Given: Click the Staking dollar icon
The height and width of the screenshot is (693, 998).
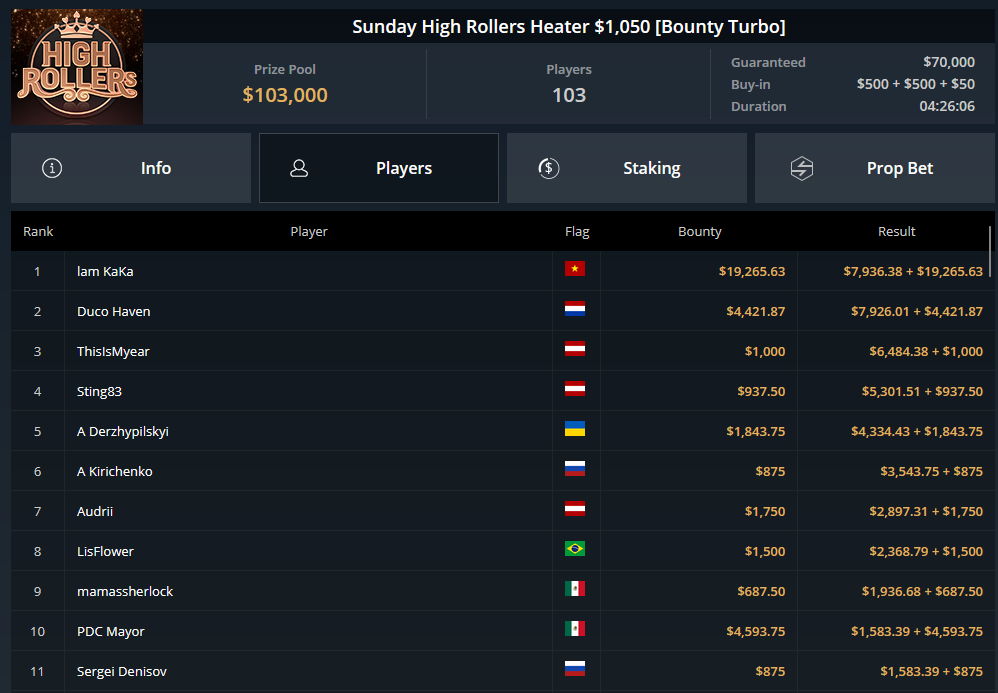Looking at the screenshot, I should point(549,168).
